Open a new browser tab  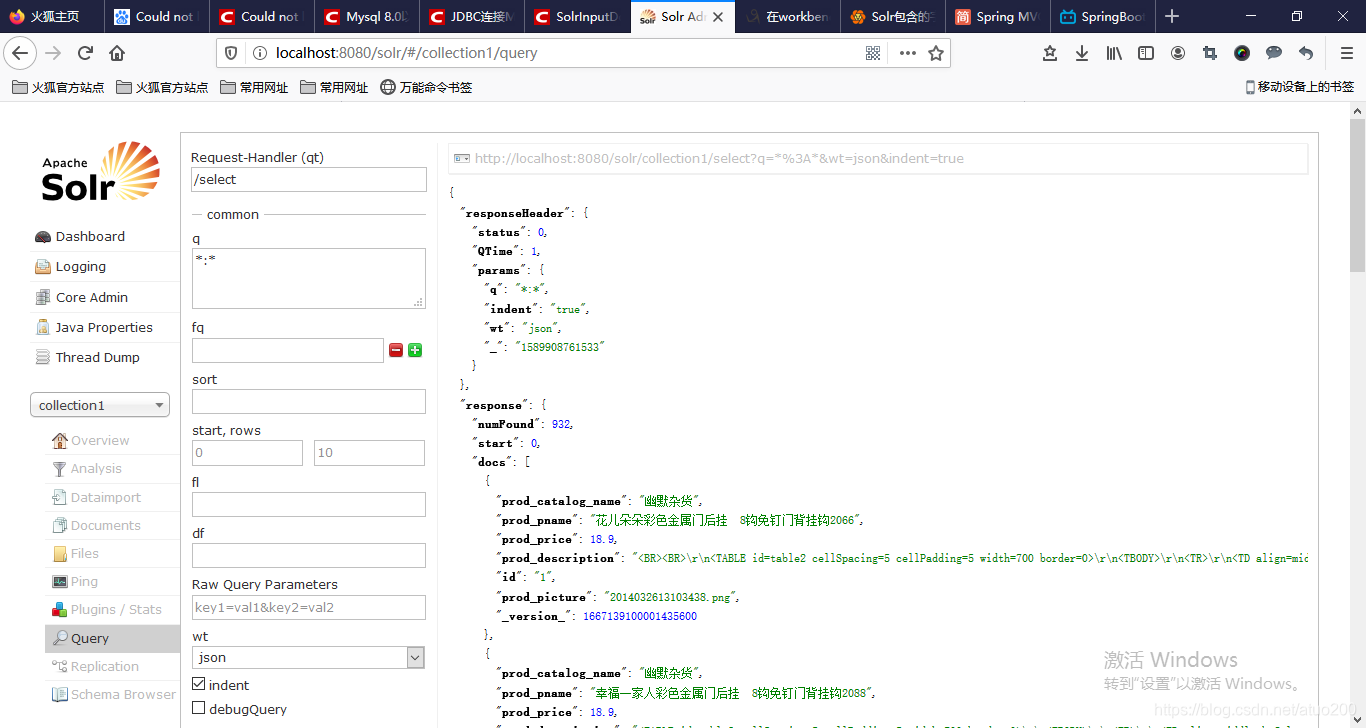tap(1172, 16)
